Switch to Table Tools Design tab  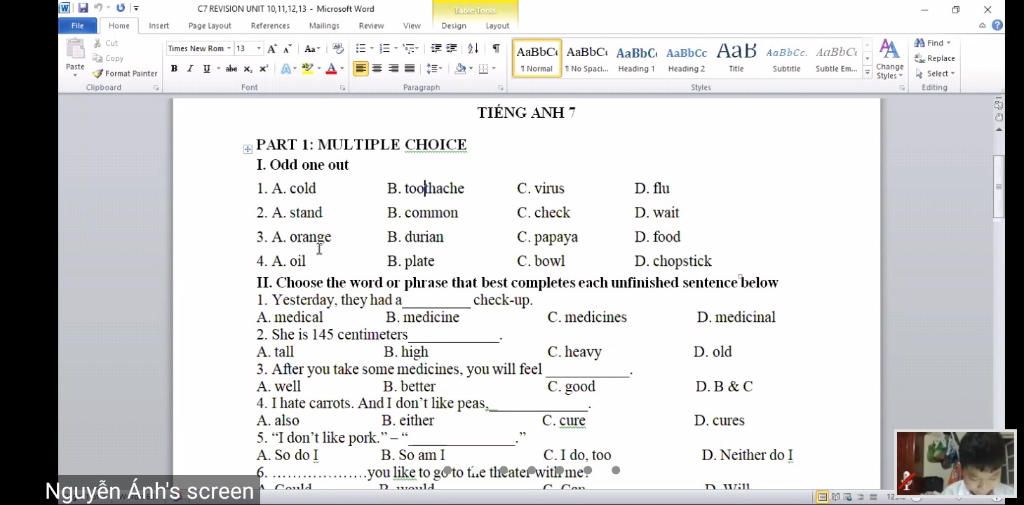(454, 26)
